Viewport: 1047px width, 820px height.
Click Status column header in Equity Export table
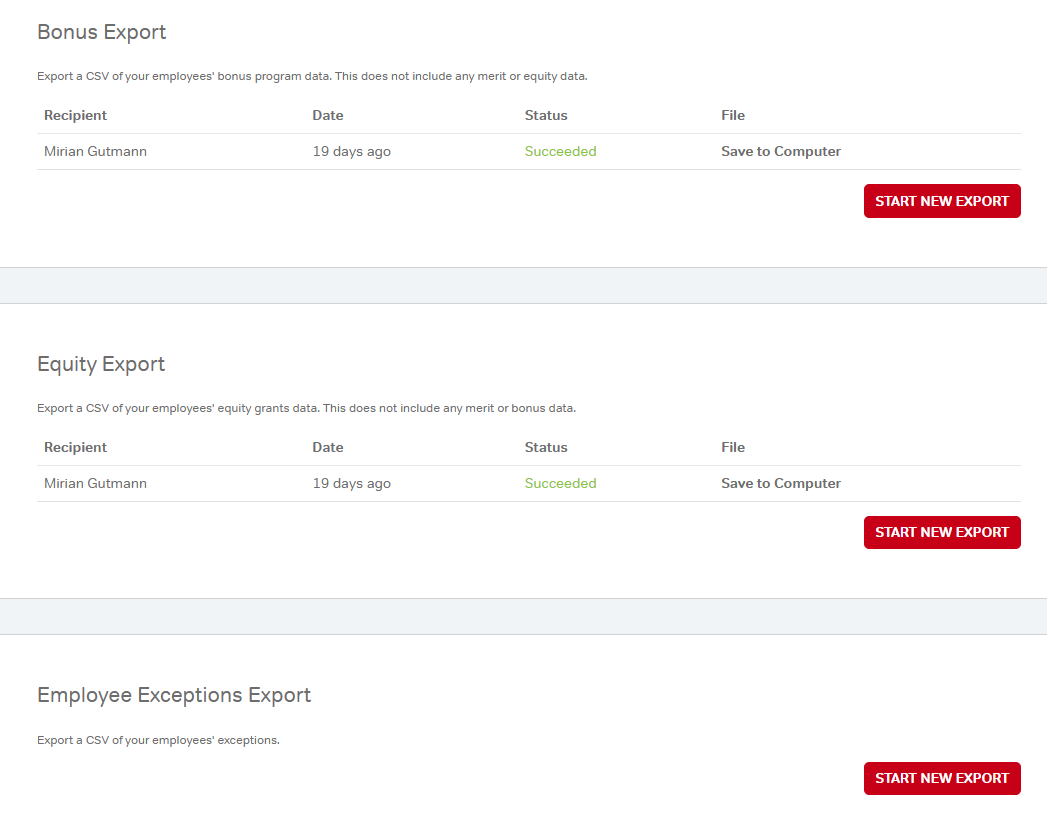click(x=545, y=447)
